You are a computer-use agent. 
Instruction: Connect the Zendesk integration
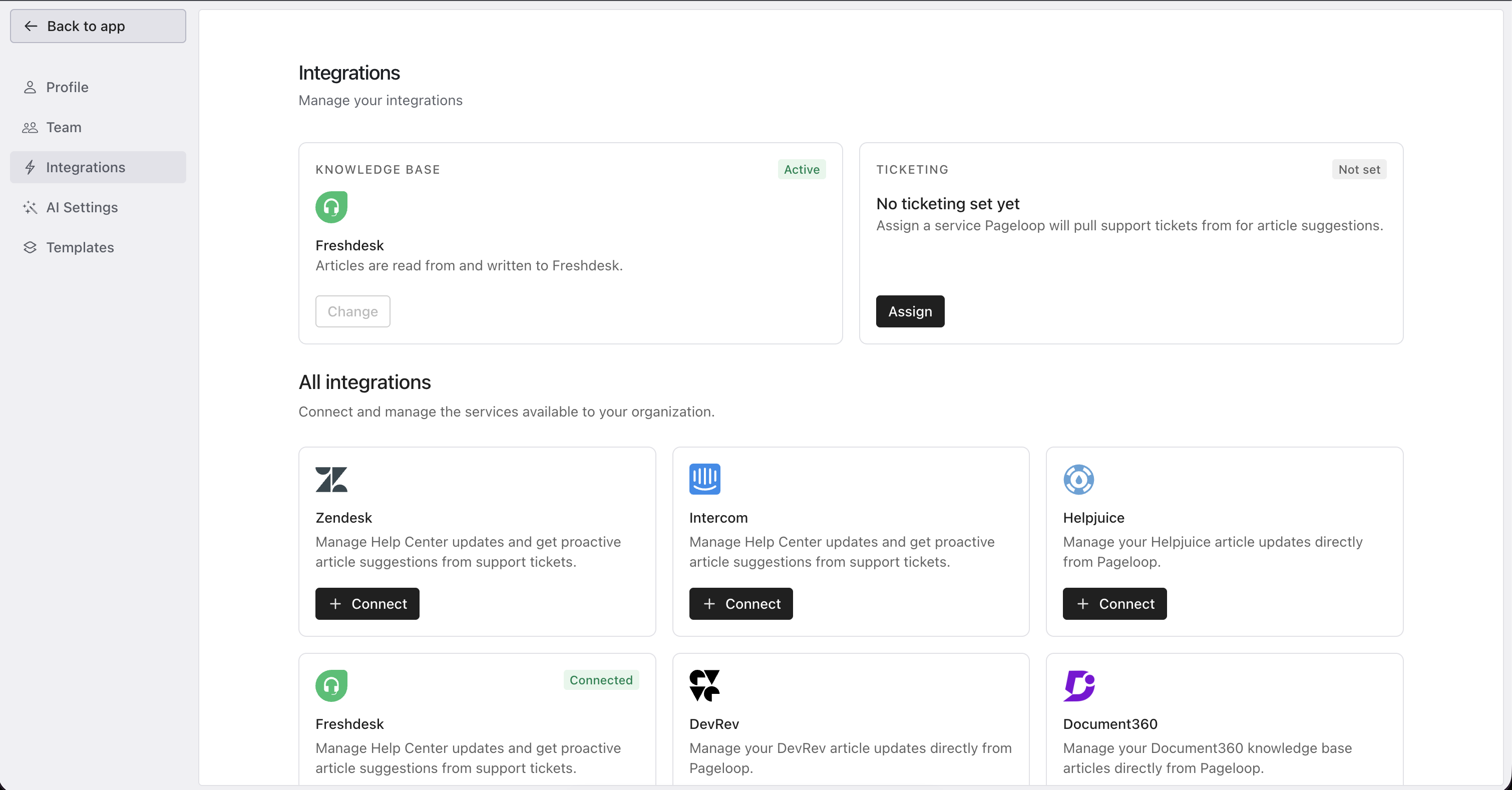click(367, 603)
